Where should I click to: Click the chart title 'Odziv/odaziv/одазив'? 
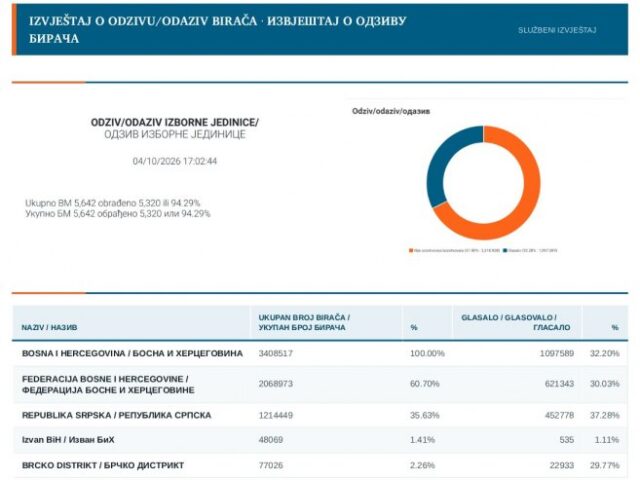(391, 111)
